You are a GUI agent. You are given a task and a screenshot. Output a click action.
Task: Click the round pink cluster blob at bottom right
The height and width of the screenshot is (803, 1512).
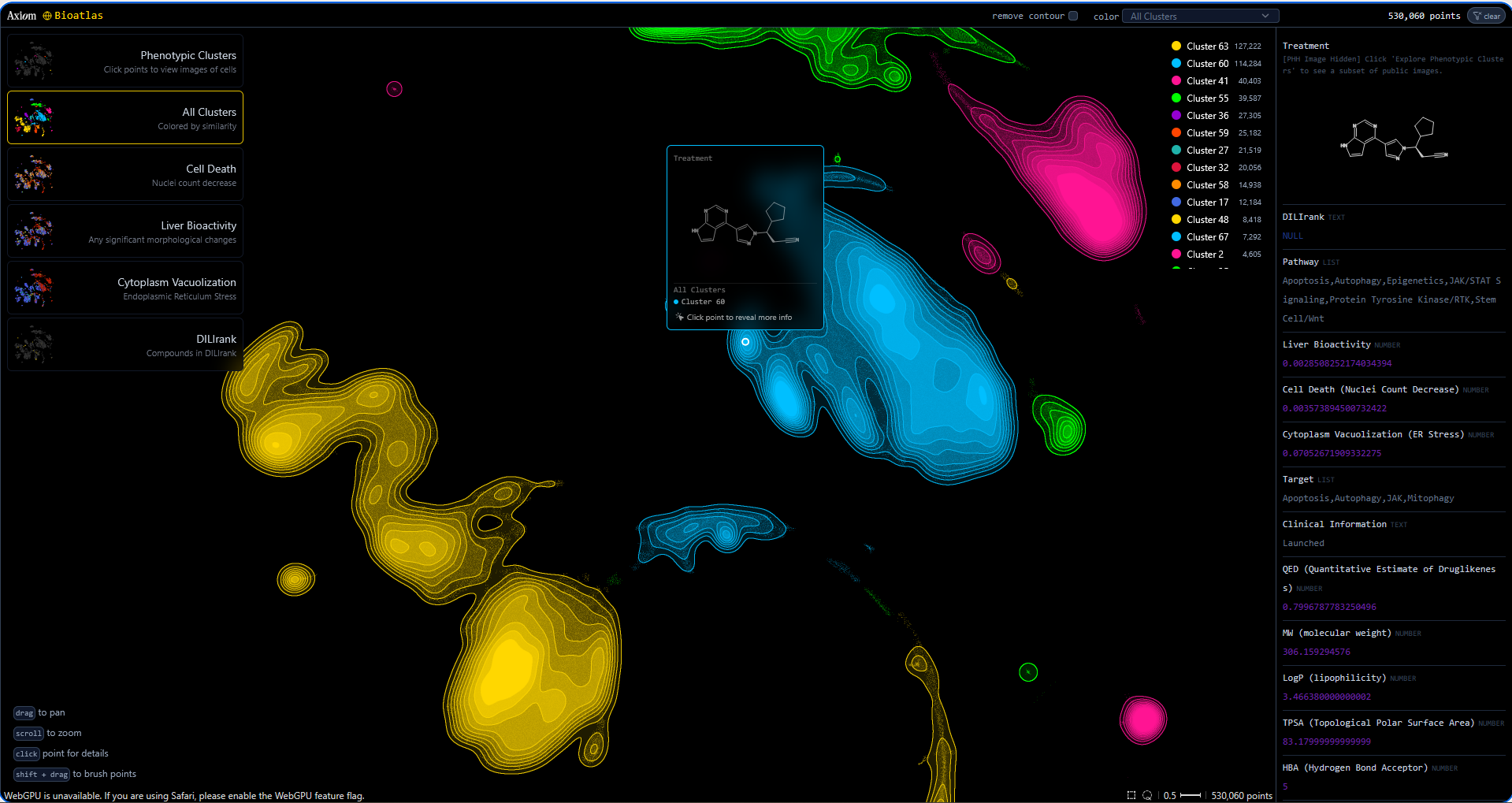point(1143,719)
